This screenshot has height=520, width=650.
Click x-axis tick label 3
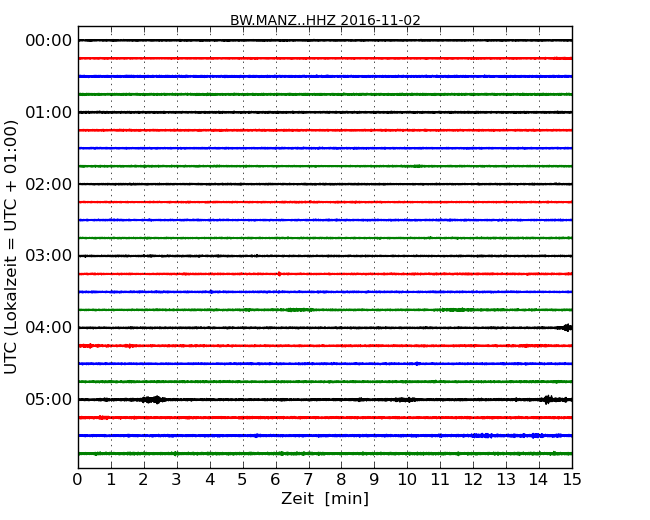pyautogui.click(x=177, y=479)
